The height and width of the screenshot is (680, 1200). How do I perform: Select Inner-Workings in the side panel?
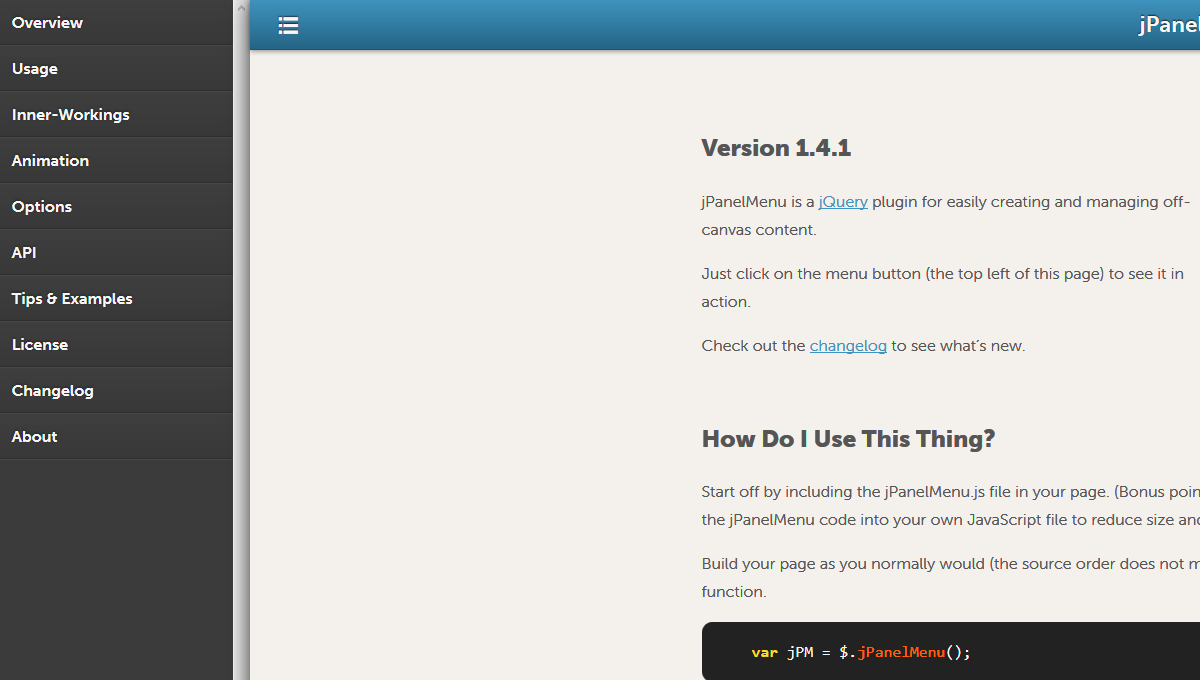click(70, 114)
